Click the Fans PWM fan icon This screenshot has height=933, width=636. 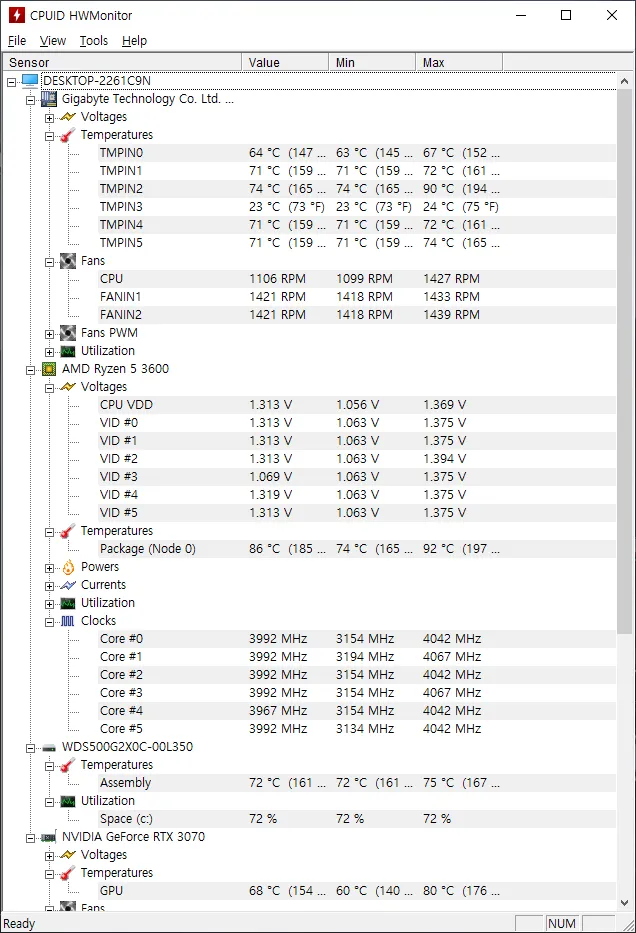point(68,333)
